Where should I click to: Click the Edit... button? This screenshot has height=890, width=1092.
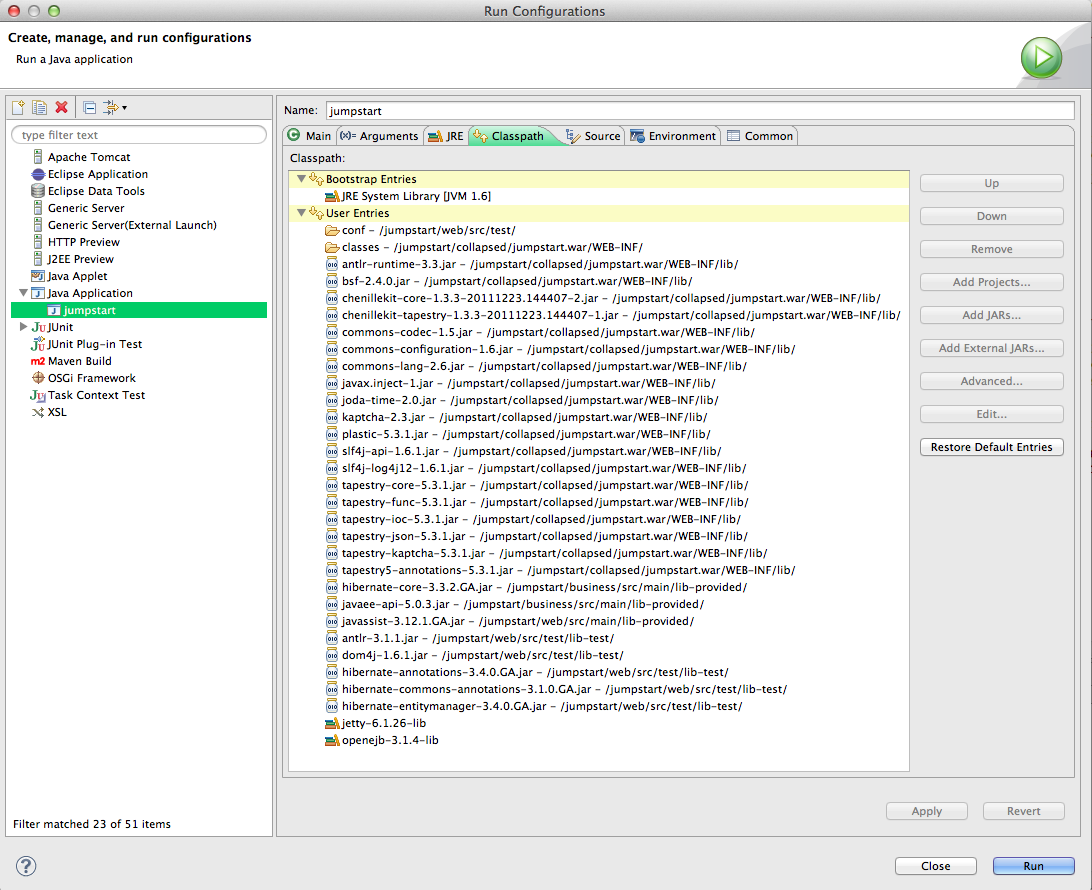(x=991, y=414)
